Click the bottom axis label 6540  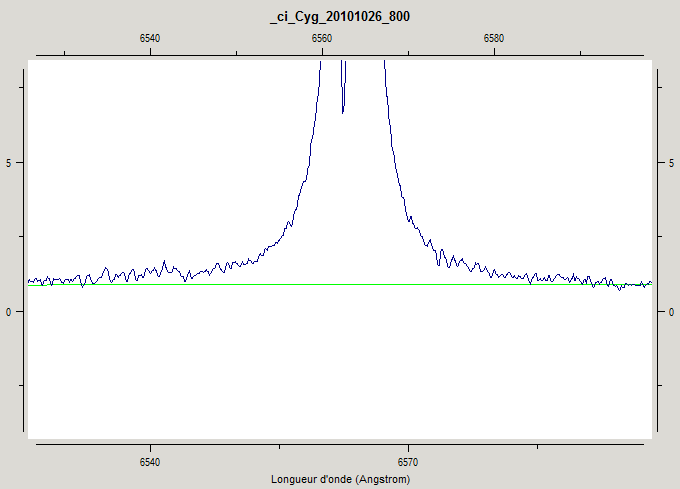[x=150, y=462]
